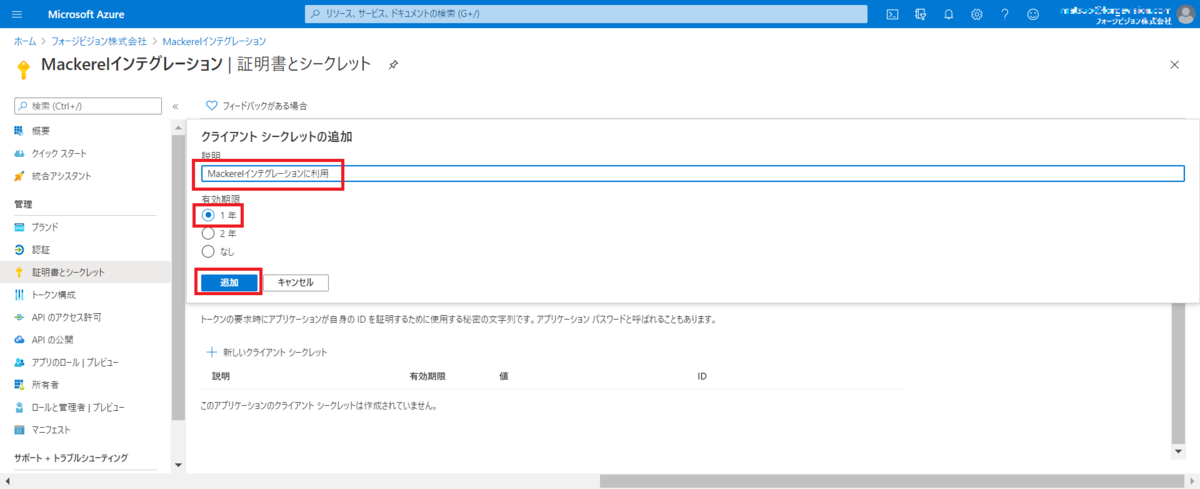Viewport: 1200px width, 489px height.
Task: Click the 説明 description input field
Action: [693, 173]
